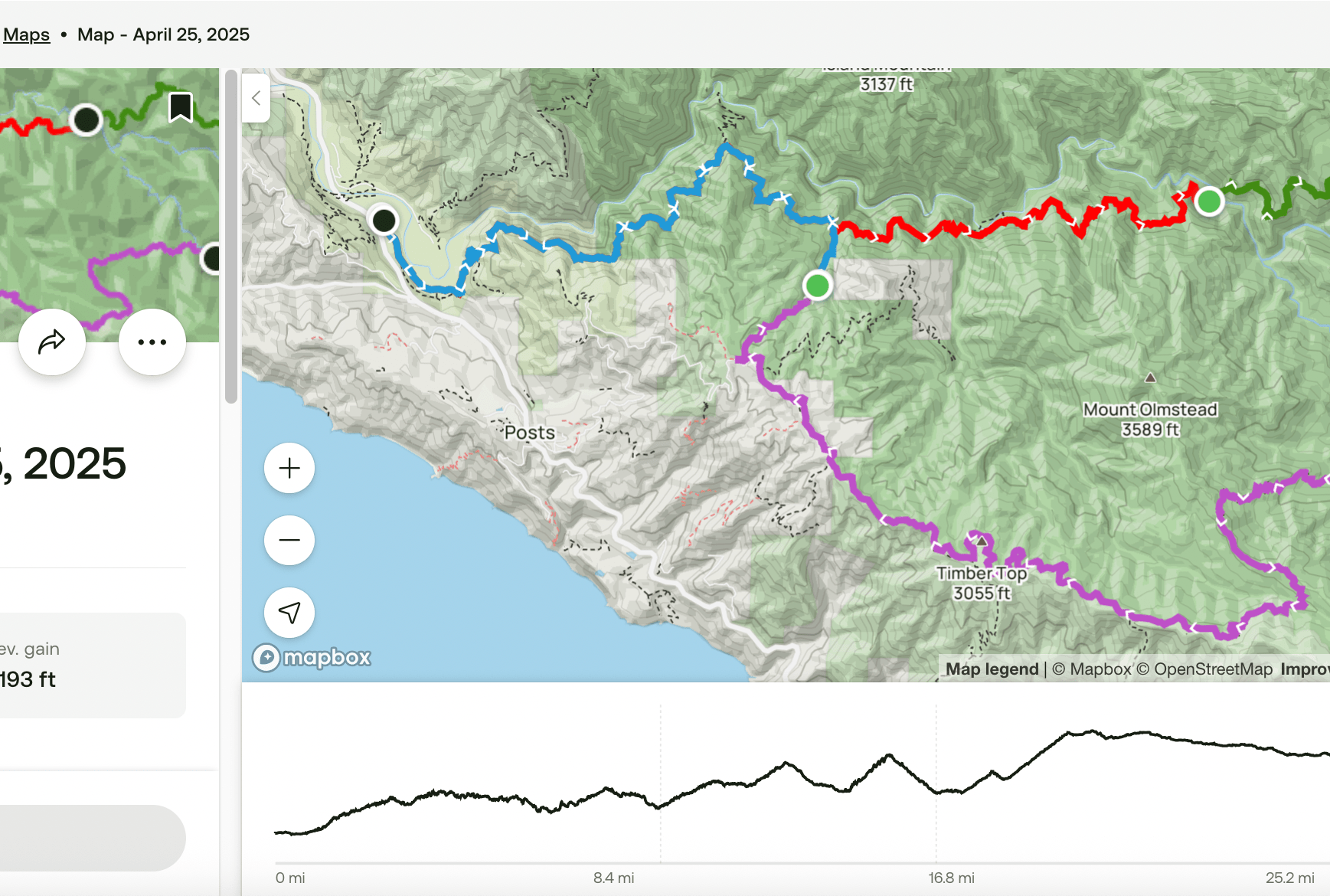This screenshot has height=896, width=1330.
Task: Collapse the side panel chevron
Action: 257,98
